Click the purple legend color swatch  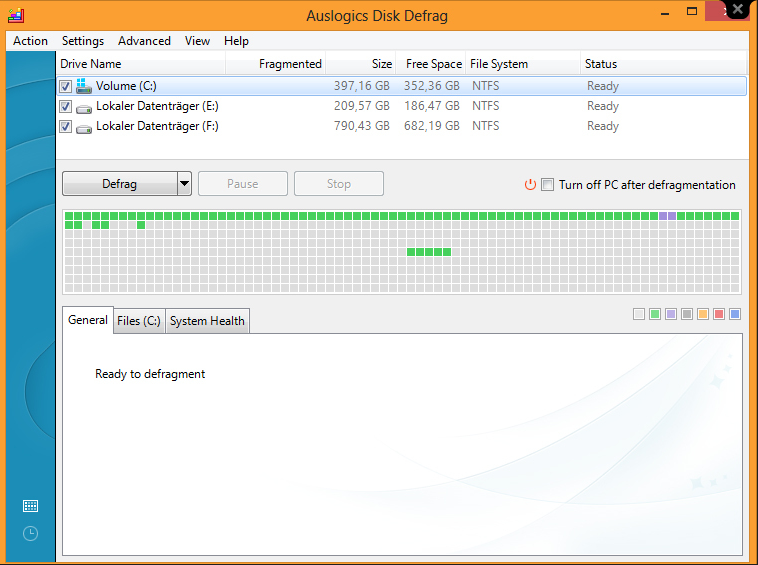click(671, 314)
